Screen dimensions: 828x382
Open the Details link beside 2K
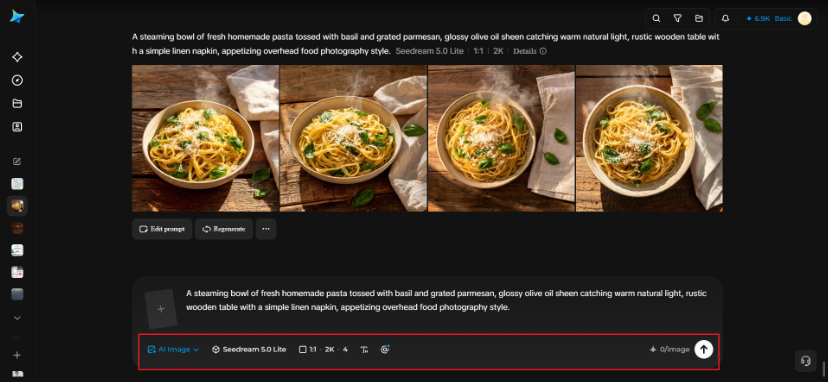[x=530, y=51]
